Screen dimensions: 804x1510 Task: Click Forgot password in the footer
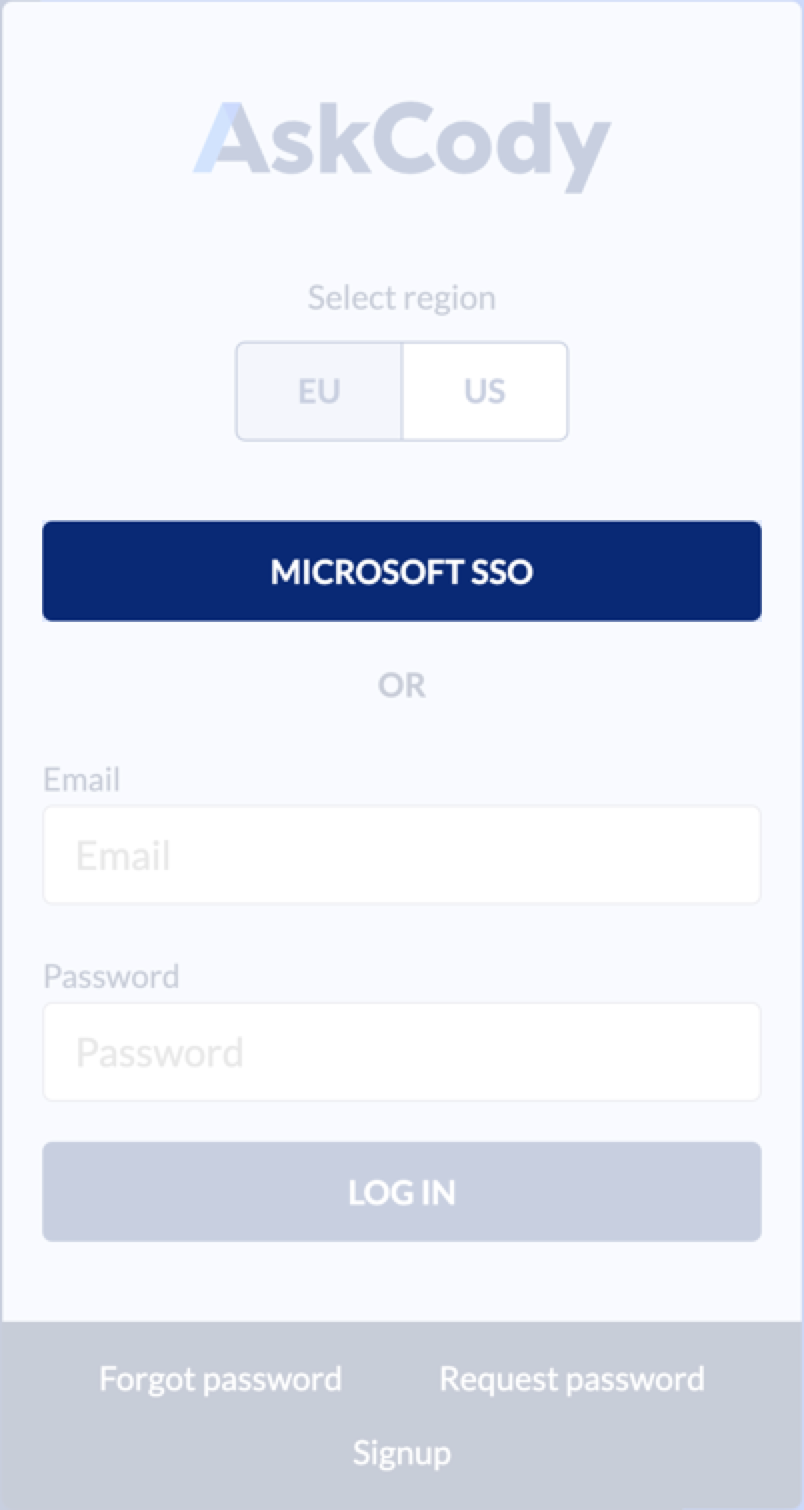click(220, 1378)
